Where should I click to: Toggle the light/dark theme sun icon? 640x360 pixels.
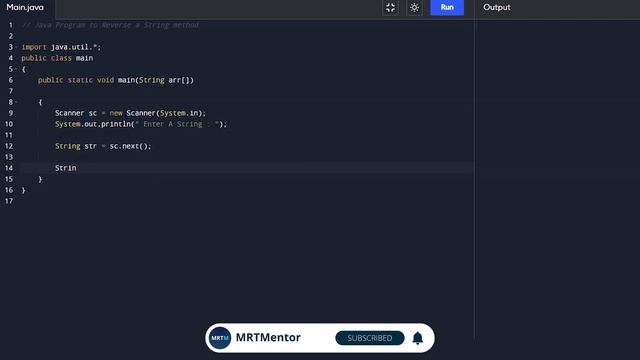(x=414, y=7)
